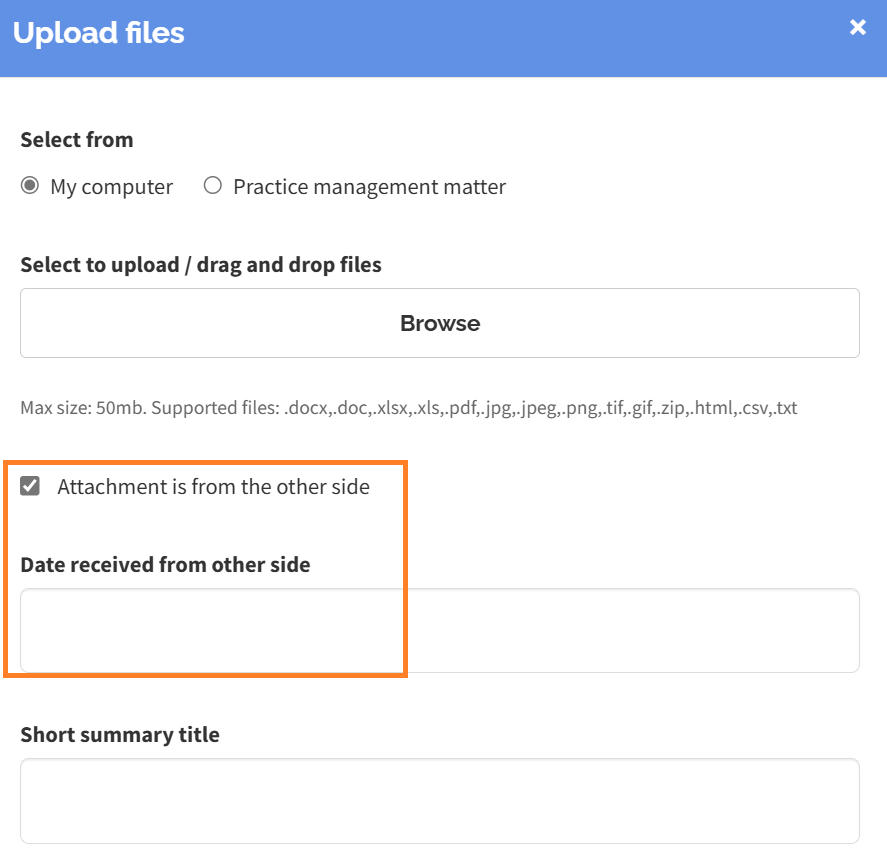
Task: Click the 'Attachment is from the other side' label
Action: tap(213, 486)
